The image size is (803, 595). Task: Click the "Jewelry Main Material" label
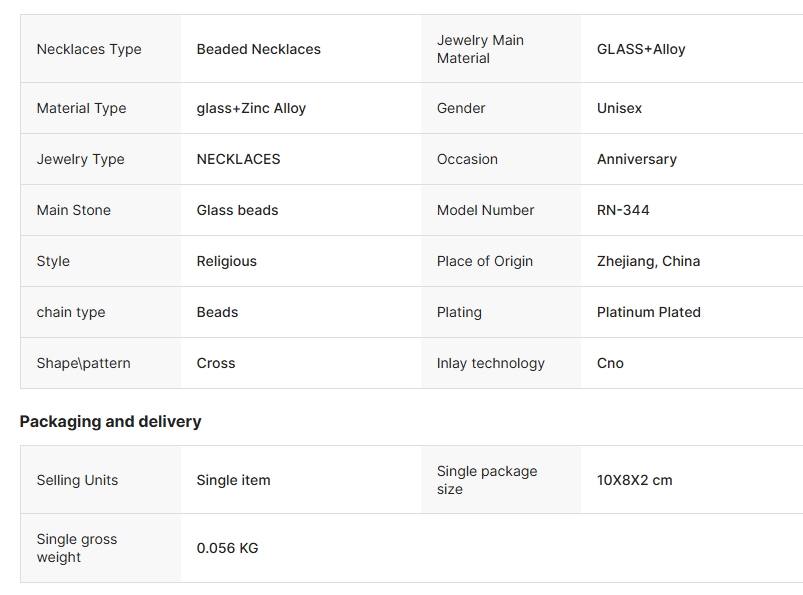coord(480,49)
